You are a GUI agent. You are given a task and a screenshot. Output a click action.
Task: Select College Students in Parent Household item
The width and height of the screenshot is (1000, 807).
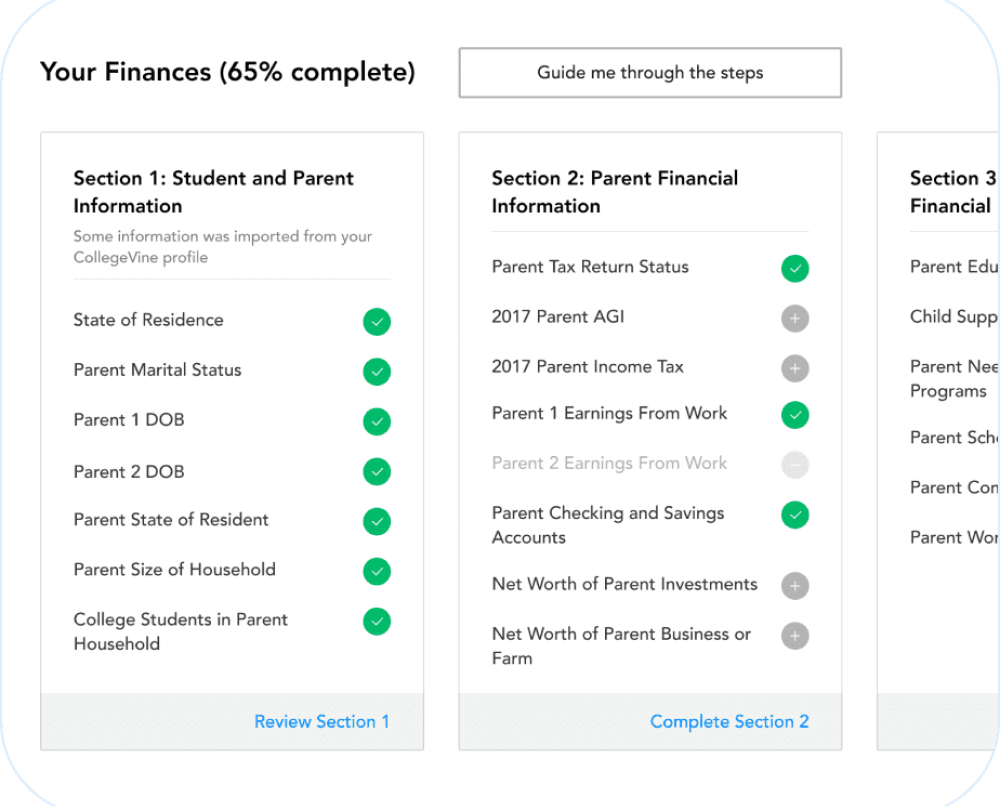180,632
